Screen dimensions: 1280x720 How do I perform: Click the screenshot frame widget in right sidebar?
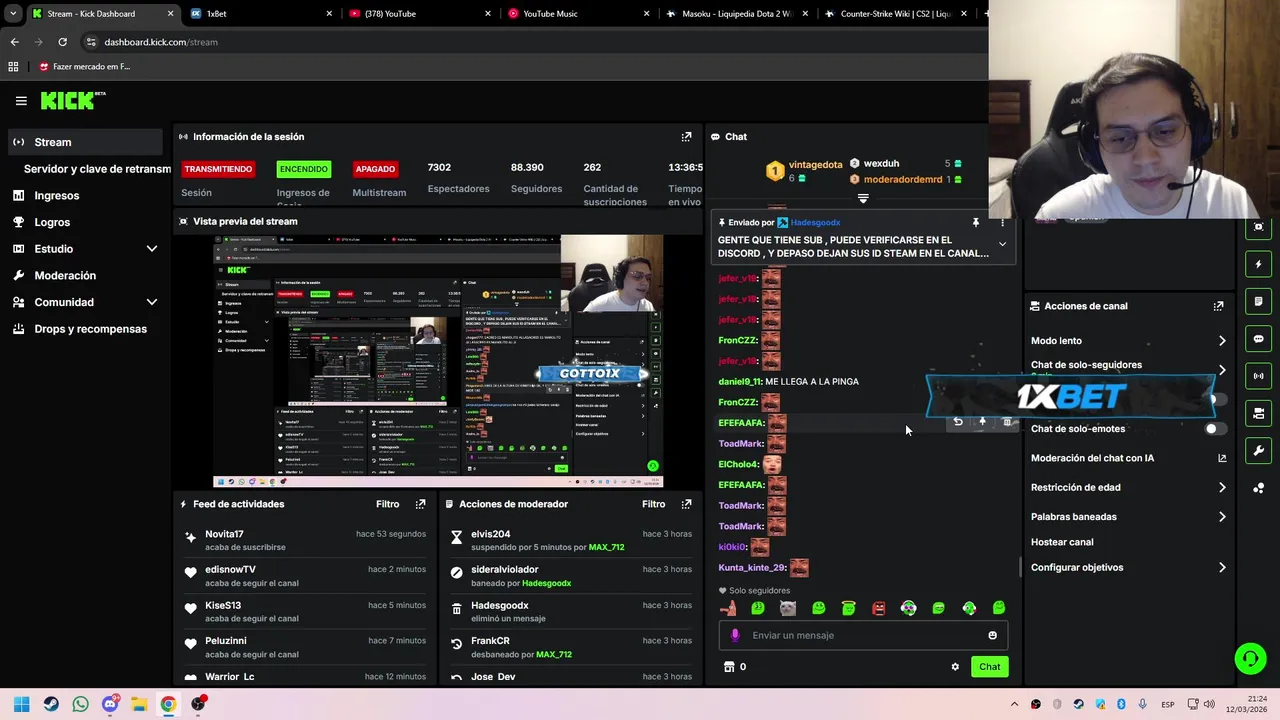[1258, 227]
